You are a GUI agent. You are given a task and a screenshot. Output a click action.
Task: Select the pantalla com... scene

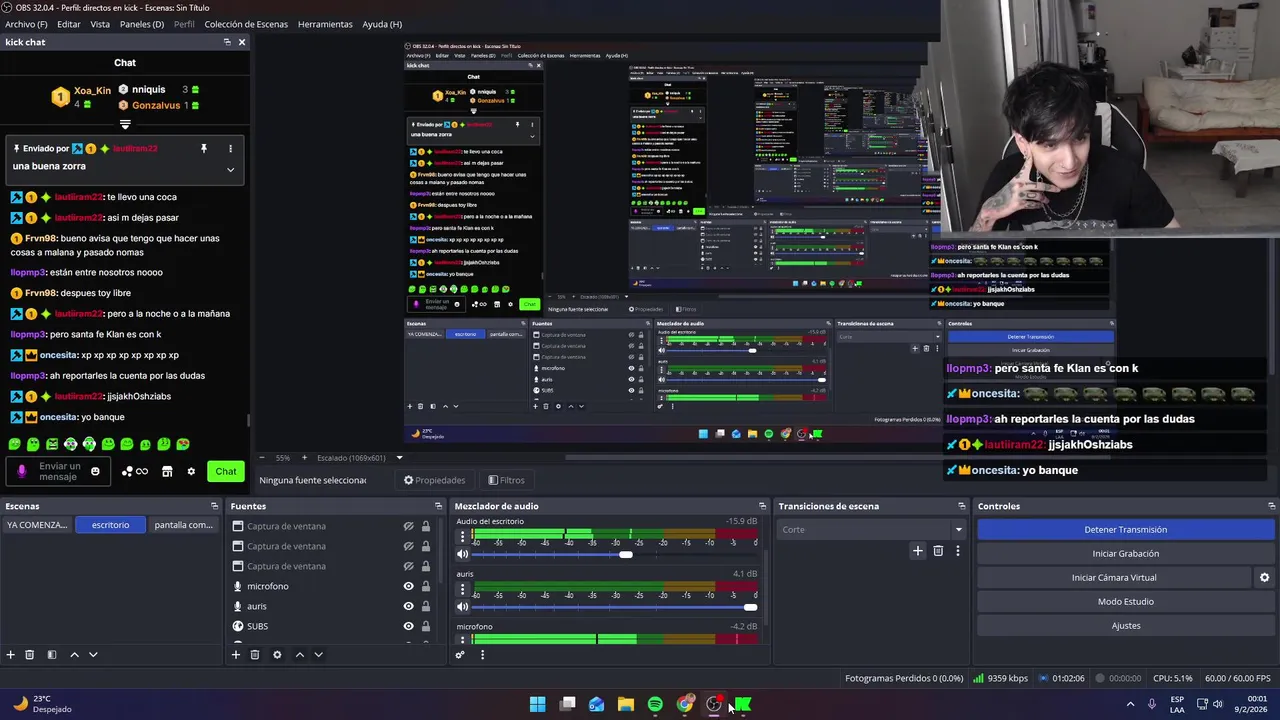coord(183,525)
